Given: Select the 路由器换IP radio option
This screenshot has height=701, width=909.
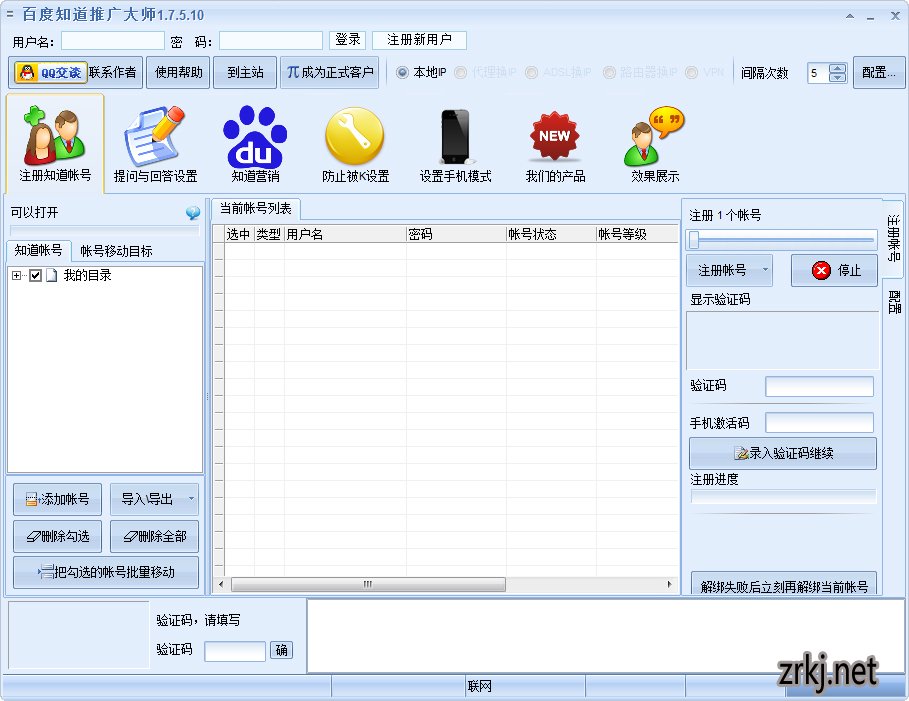Looking at the screenshot, I should click(609, 72).
